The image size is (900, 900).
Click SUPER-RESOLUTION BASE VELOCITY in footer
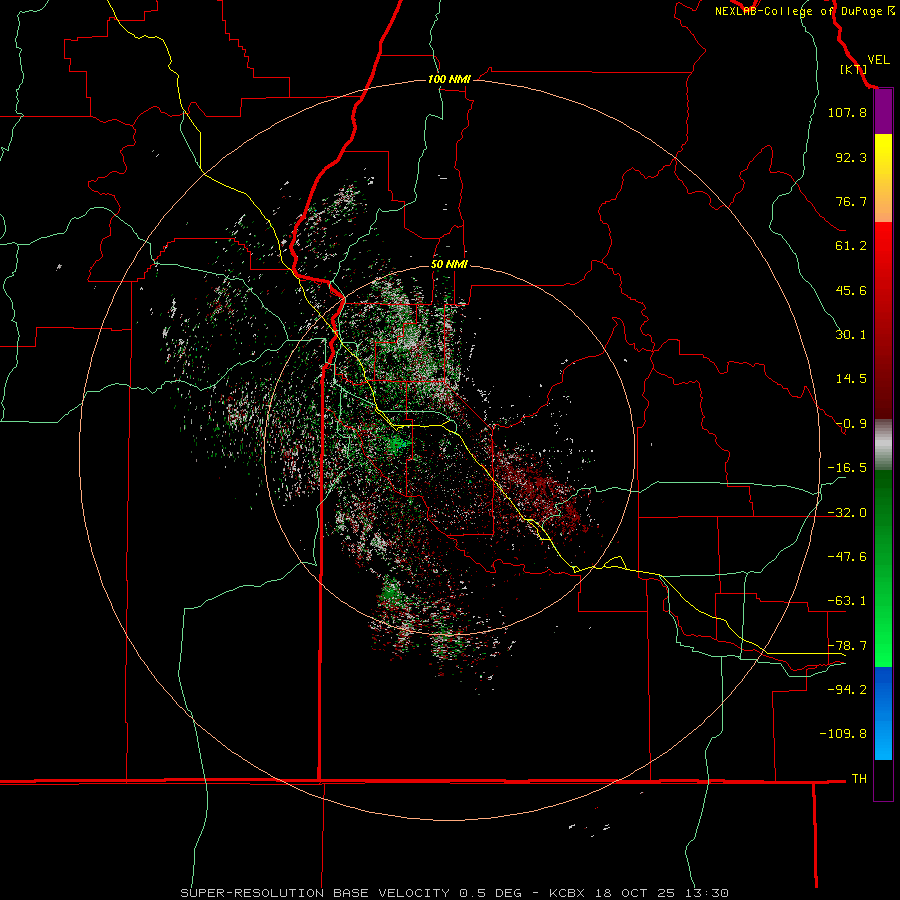pyautogui.click(x=315, y=893)
